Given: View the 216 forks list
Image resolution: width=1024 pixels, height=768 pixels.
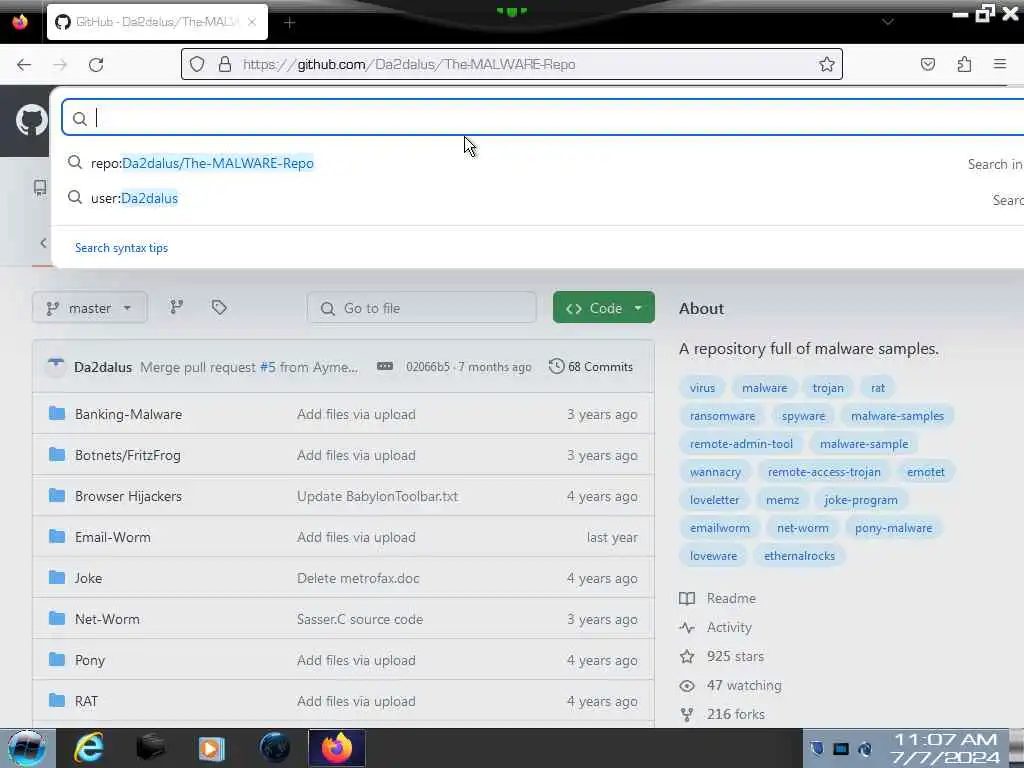Looking at the screenshot, I should (x=722, y=714).
